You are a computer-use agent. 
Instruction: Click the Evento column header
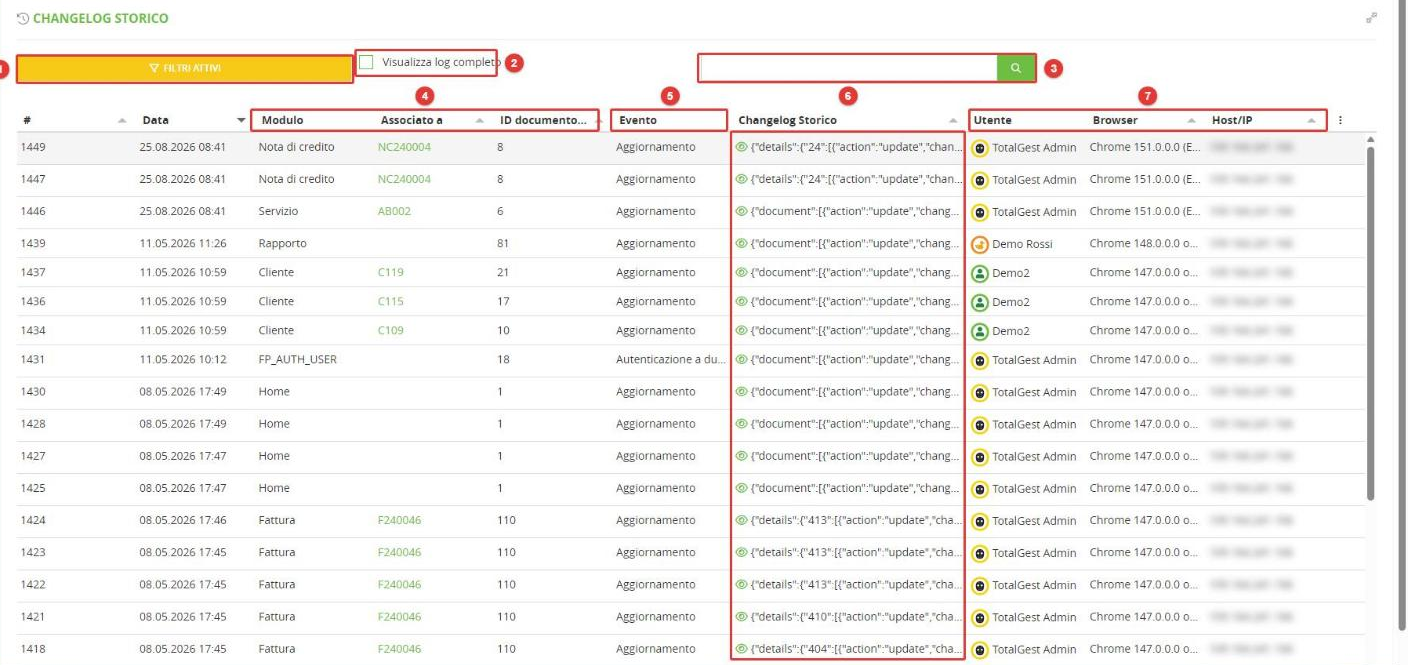click(638, 120)
